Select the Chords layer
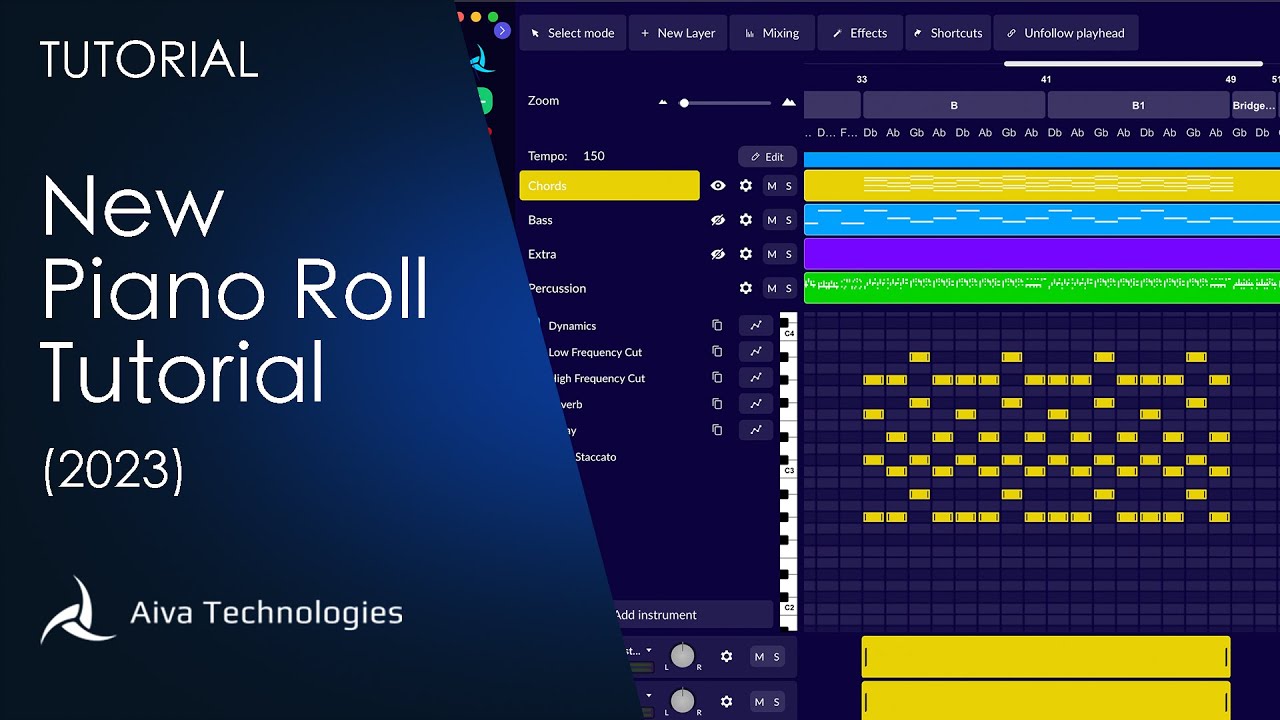Screen dimensions: 1280x720 (x=609, y=186)
